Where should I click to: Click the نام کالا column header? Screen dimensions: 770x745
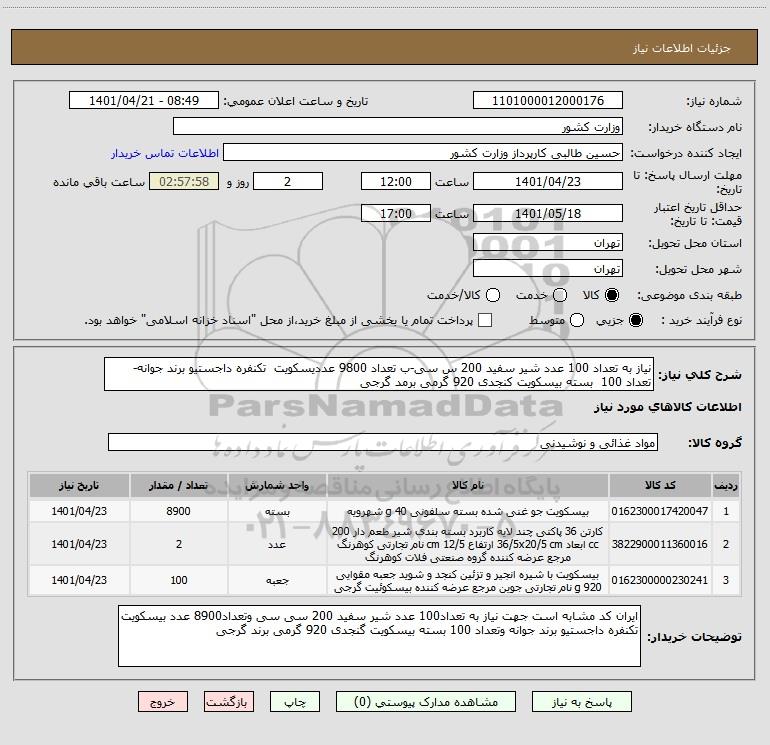pos(468,485)
